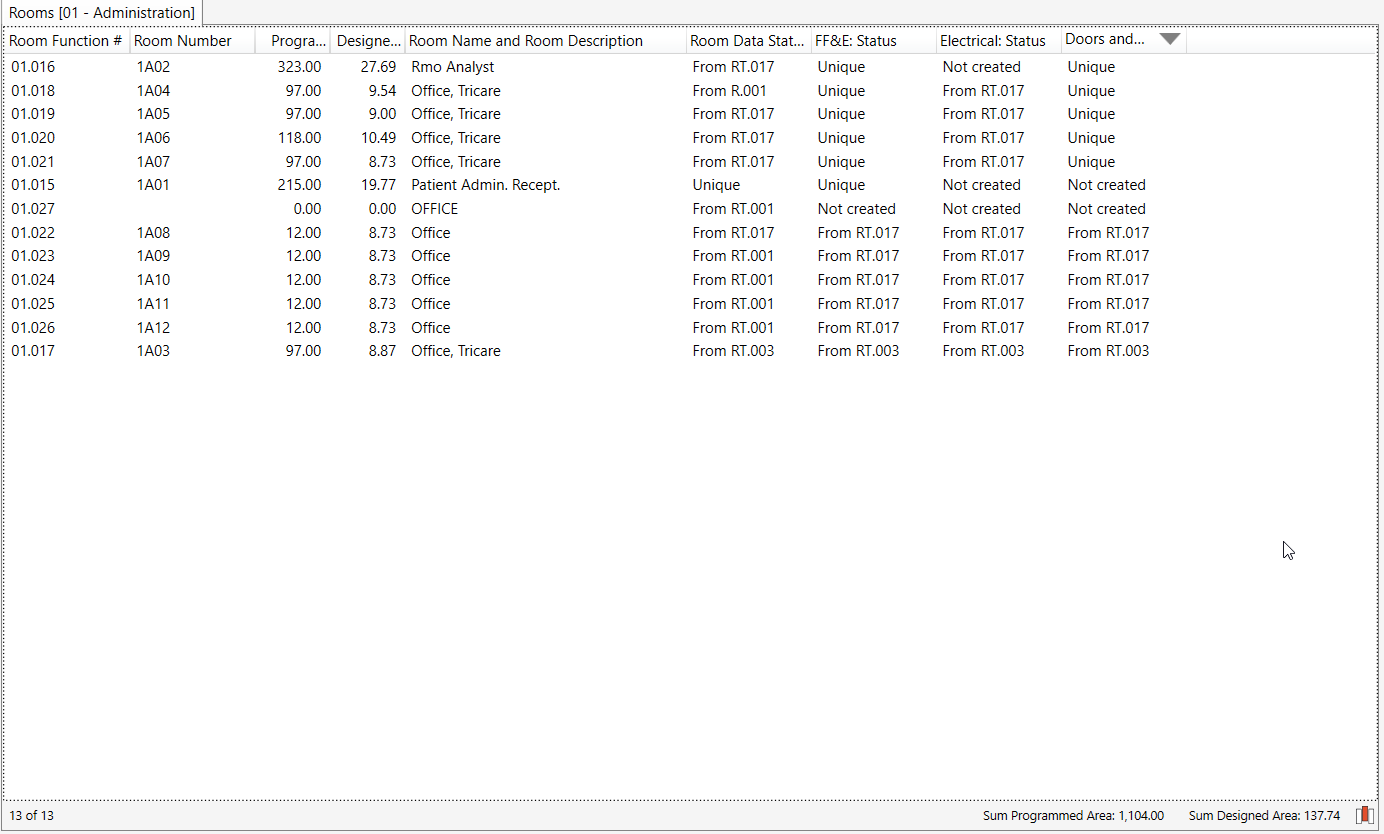Click room number 1A04 cell
The width and height of the screenshot is (1384, 834).
click(154, 91)
